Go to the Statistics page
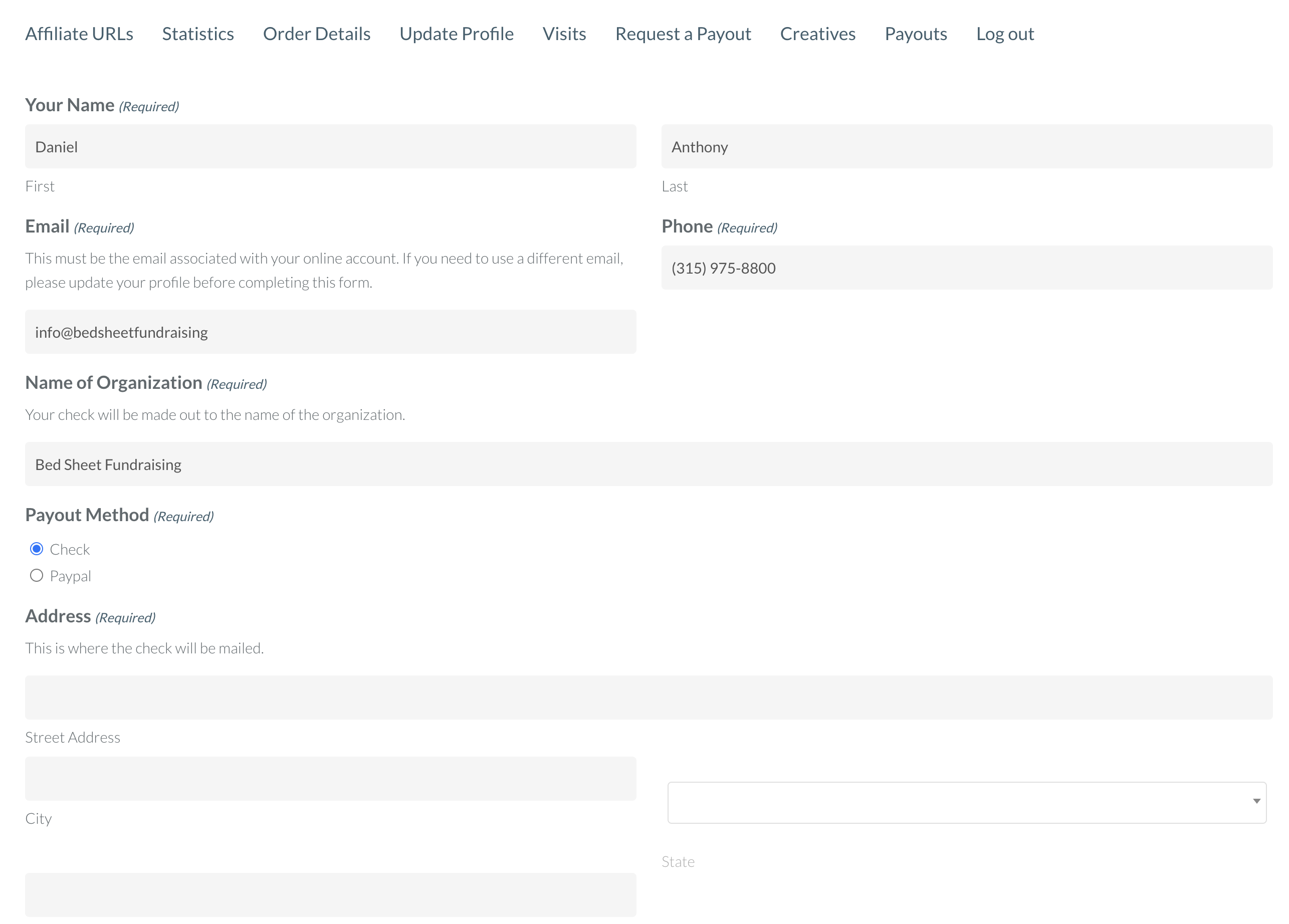Screen dimensions: 1289x924 pyautogui.click(x=198, y=34)
